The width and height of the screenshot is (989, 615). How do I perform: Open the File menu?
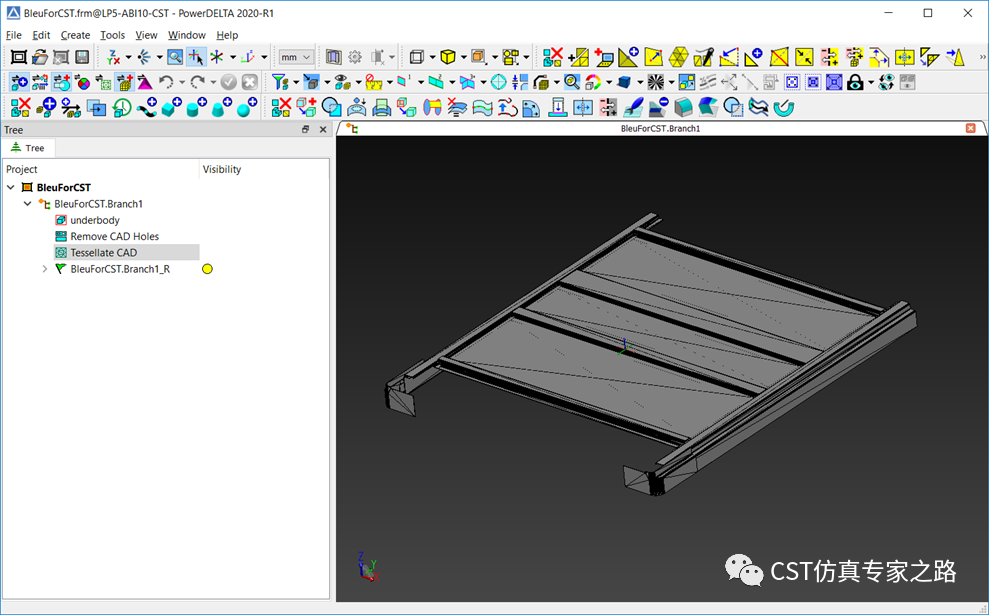[x=13, y=35]
